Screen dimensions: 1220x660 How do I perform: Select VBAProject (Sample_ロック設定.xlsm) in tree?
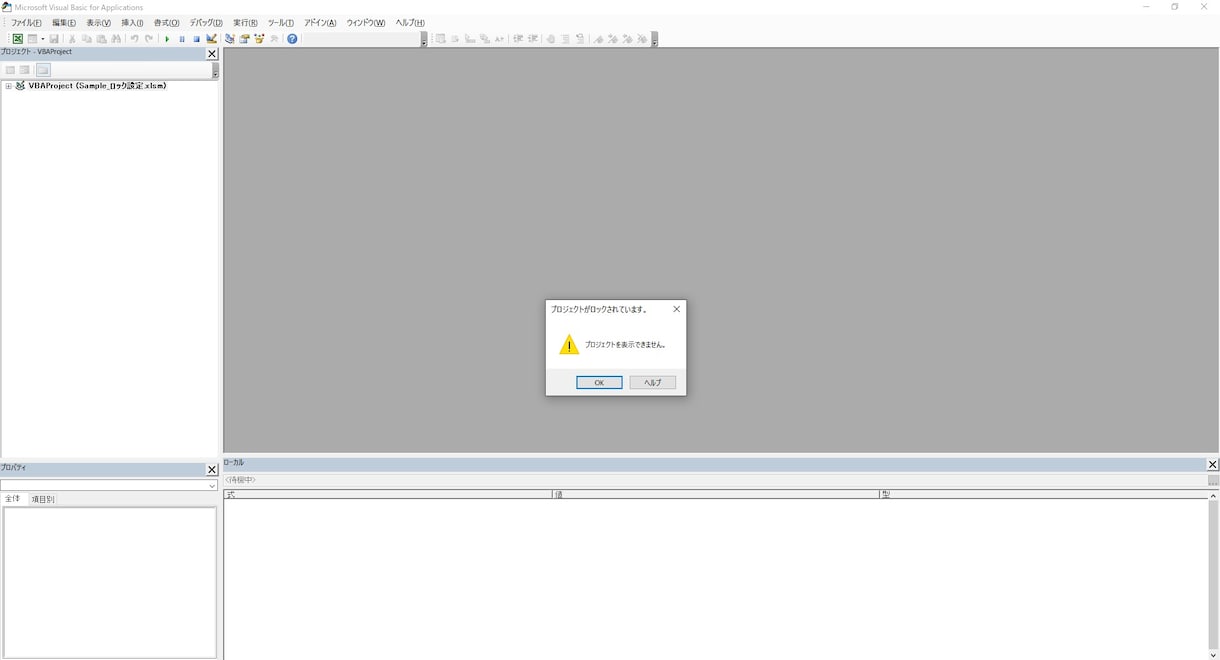[x=97, y=86]
